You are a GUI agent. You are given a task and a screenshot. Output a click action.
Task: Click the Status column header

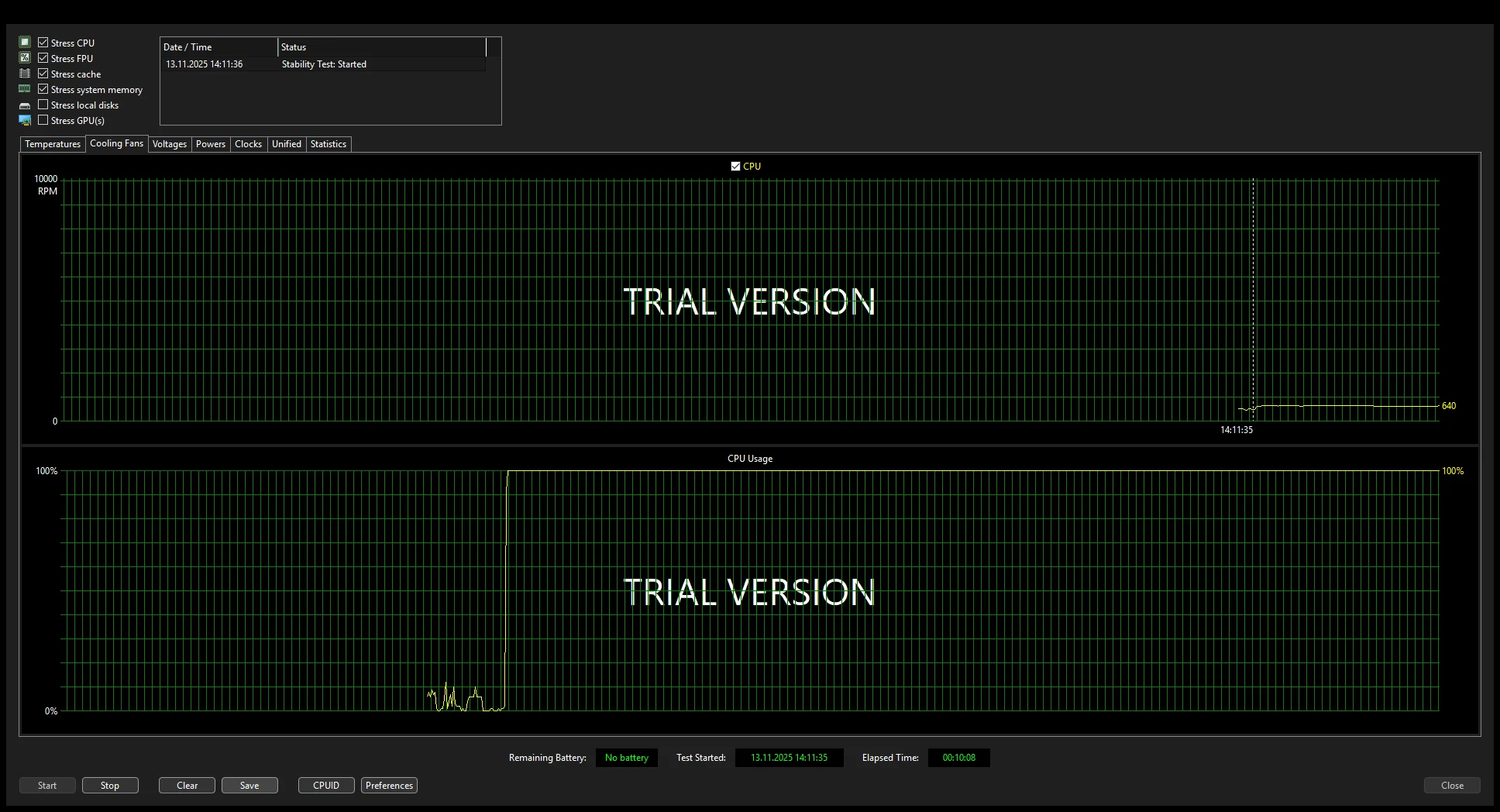tap(382, 47)
